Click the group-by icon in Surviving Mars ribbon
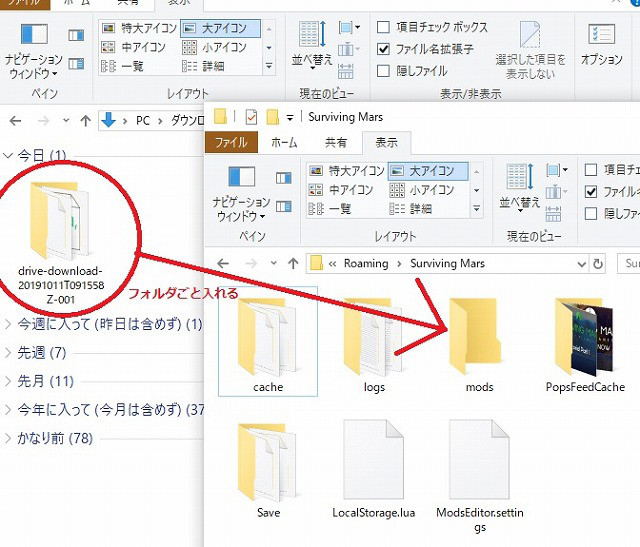Screen dimensions: 640x547 pos(556,169)
